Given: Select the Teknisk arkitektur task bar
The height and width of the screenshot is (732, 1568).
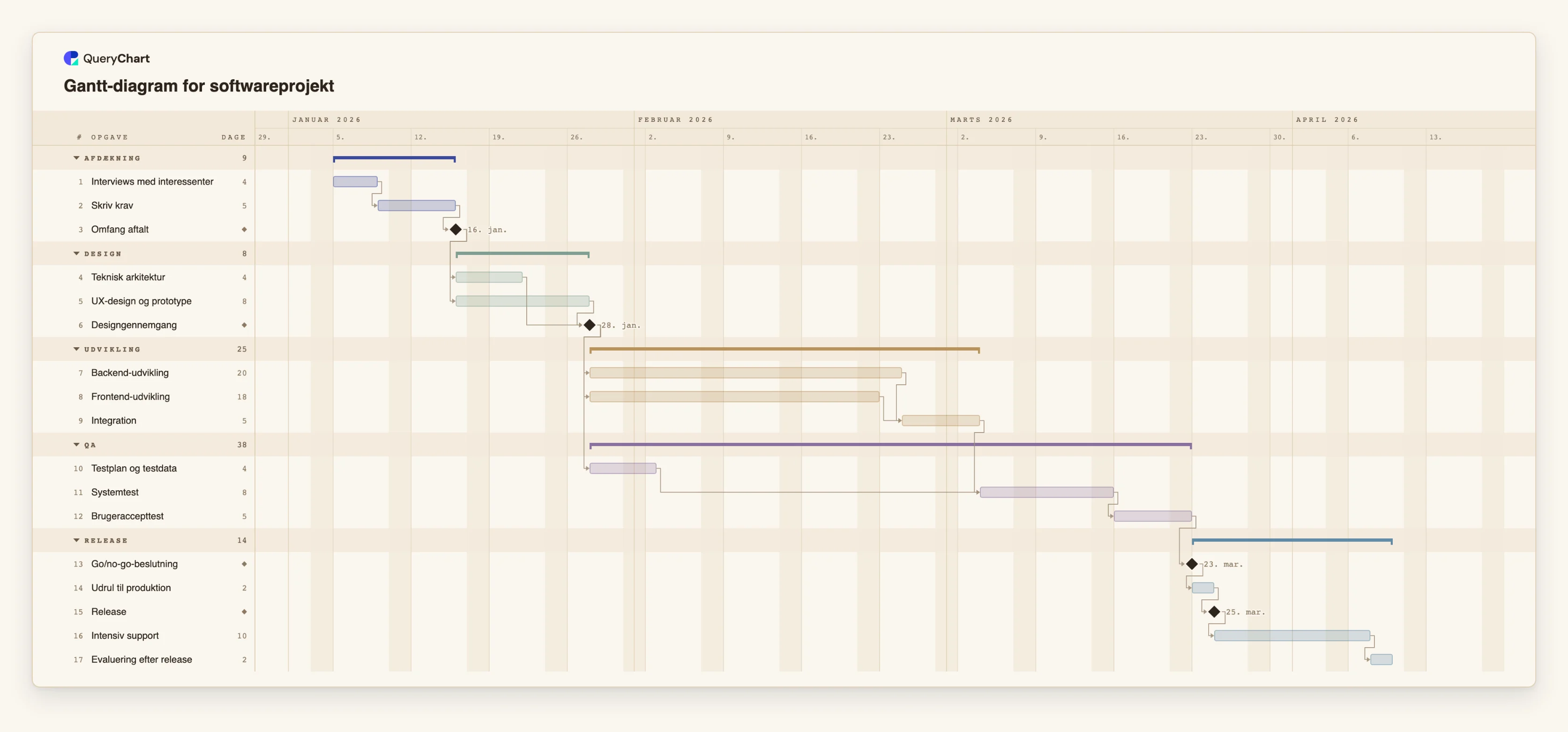Looking at the screenshot, I should pos(489,277).
